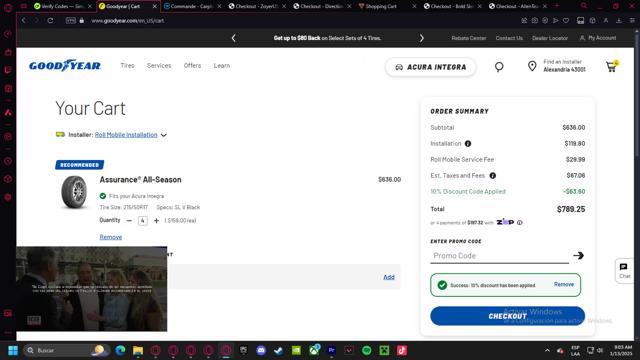Show hidden system tray icons chevron
The image size is (640, 360).
pos(547,350)
